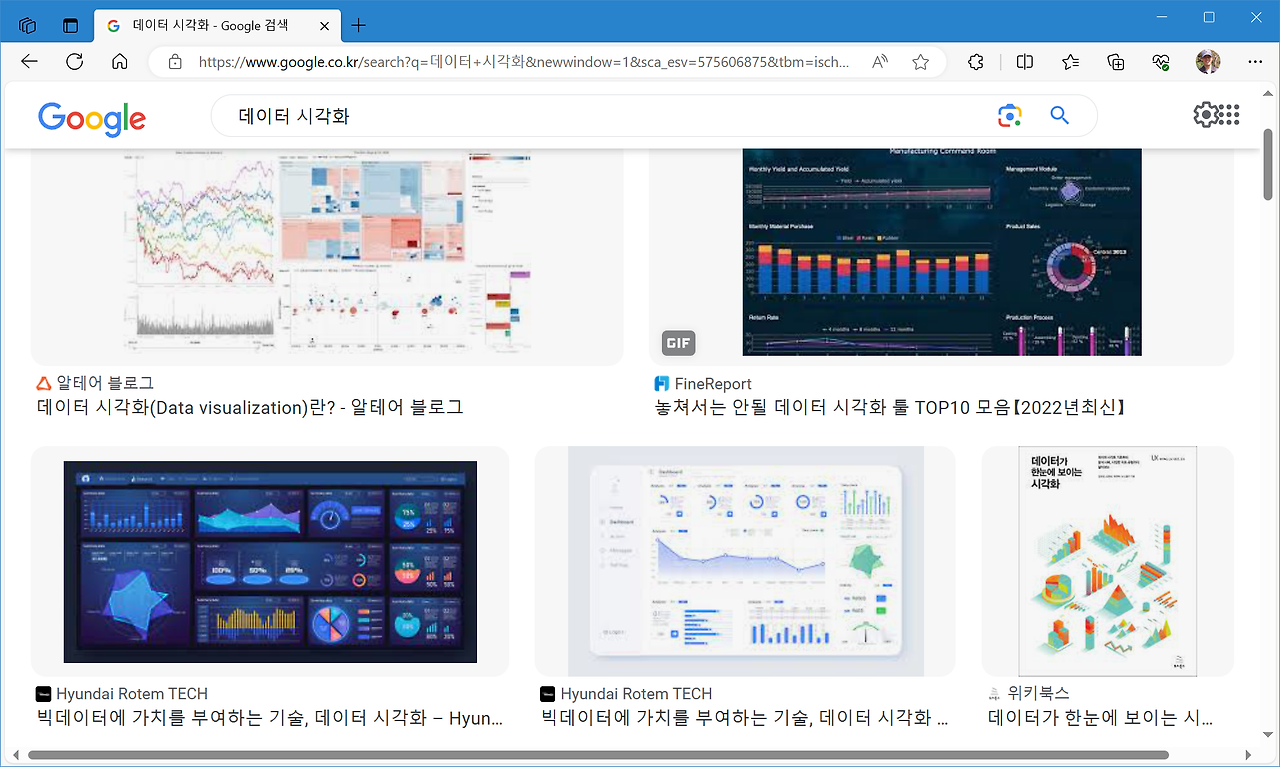Click the 위키북스 favicon
The height and width of the screenshot is (767, 1280).
click(995, 694)
